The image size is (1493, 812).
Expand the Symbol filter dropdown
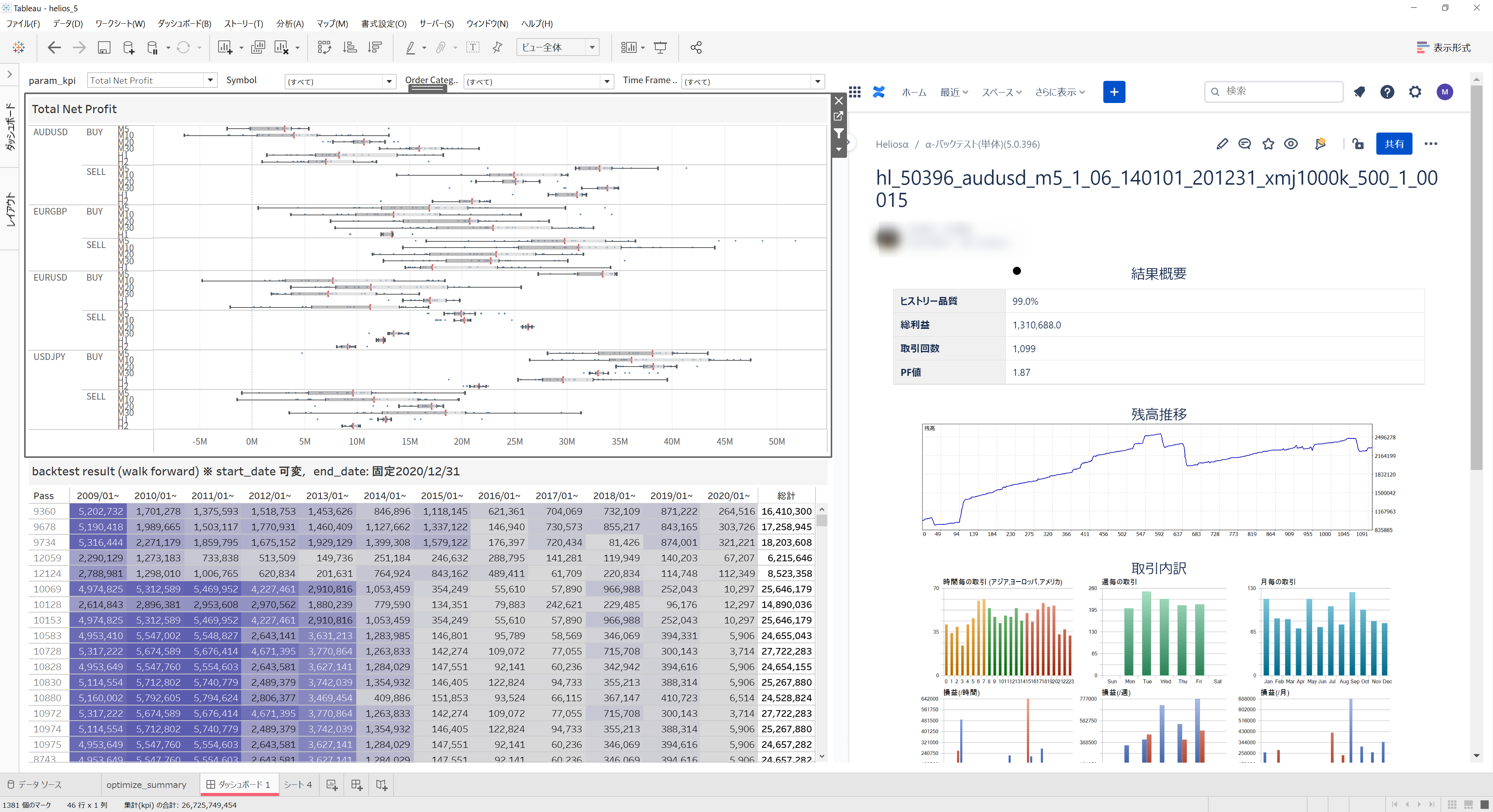(389, 82)
